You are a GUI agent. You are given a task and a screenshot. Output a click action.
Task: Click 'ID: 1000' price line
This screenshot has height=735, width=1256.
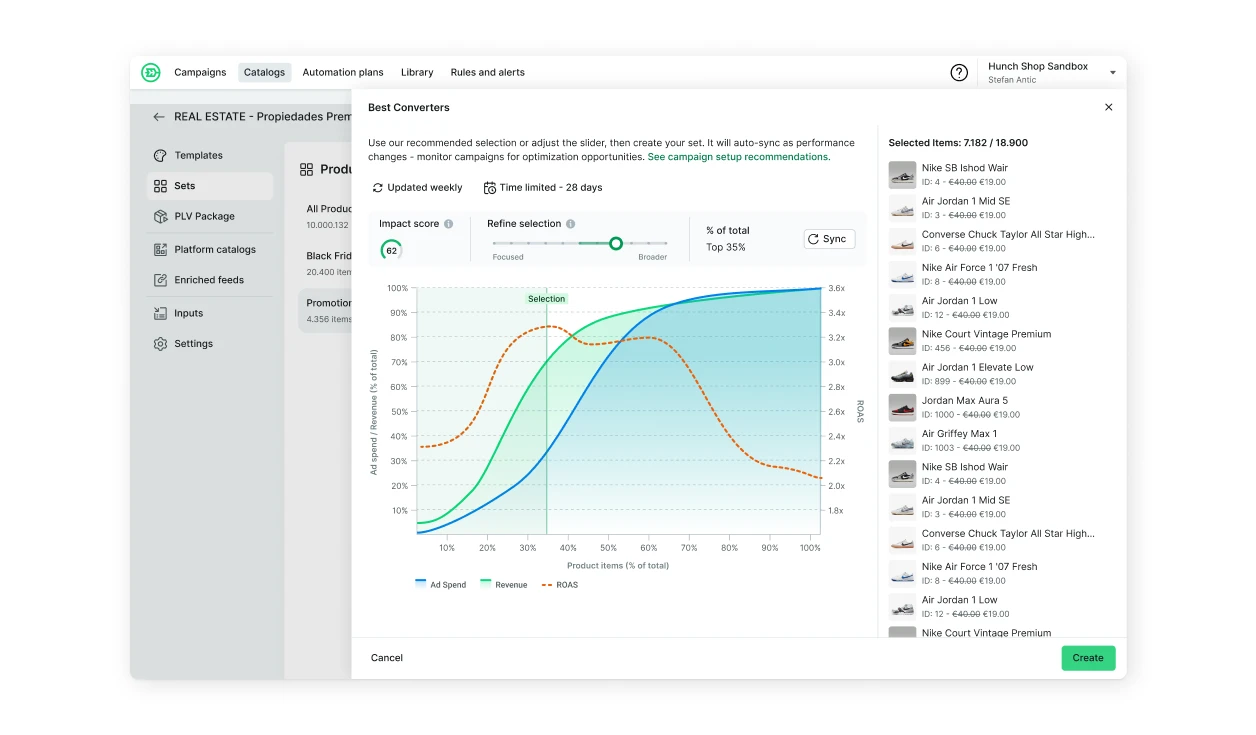pos(971,415)
